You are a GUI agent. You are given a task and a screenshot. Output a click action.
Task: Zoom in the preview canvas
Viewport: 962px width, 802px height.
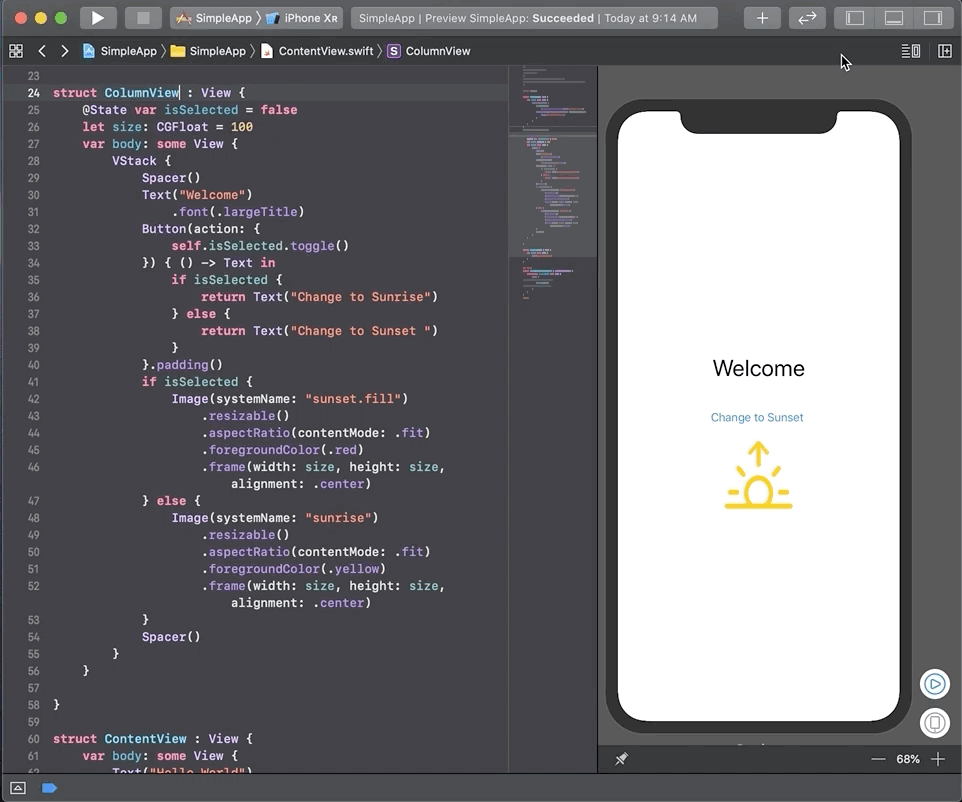coord(937,759)
